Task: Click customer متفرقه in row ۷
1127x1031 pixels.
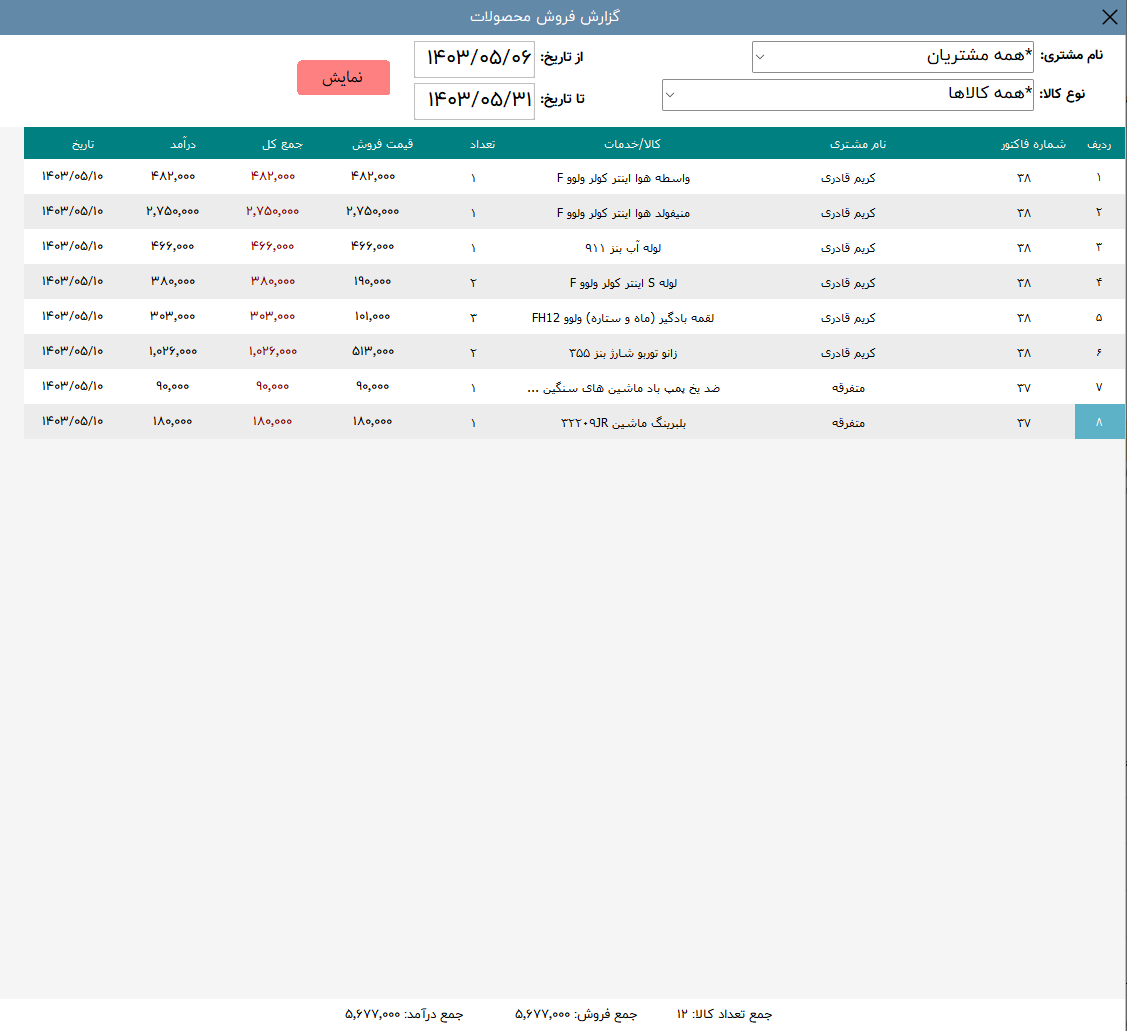Action: 848,388
